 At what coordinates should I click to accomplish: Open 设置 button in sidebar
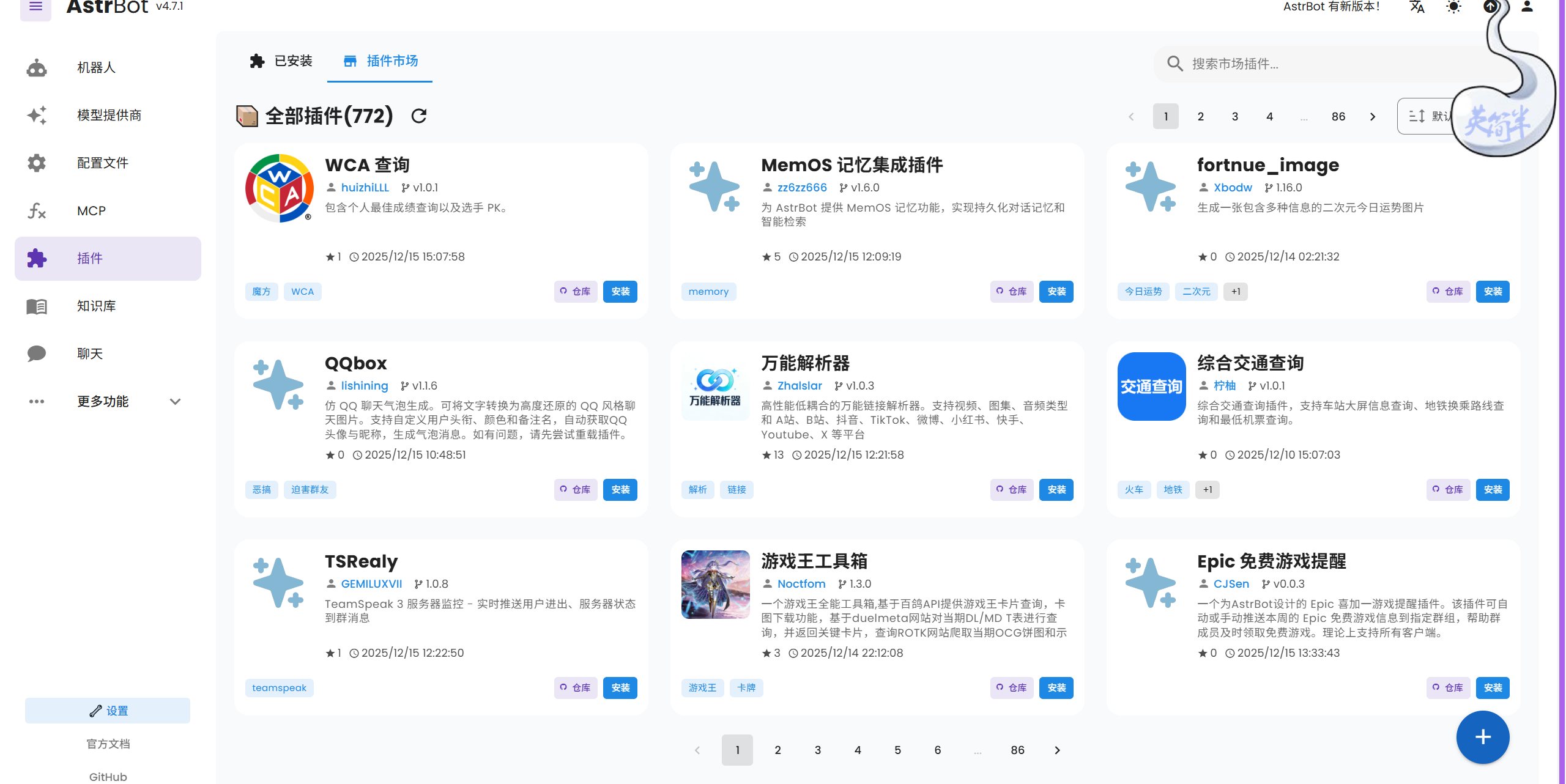108,711
